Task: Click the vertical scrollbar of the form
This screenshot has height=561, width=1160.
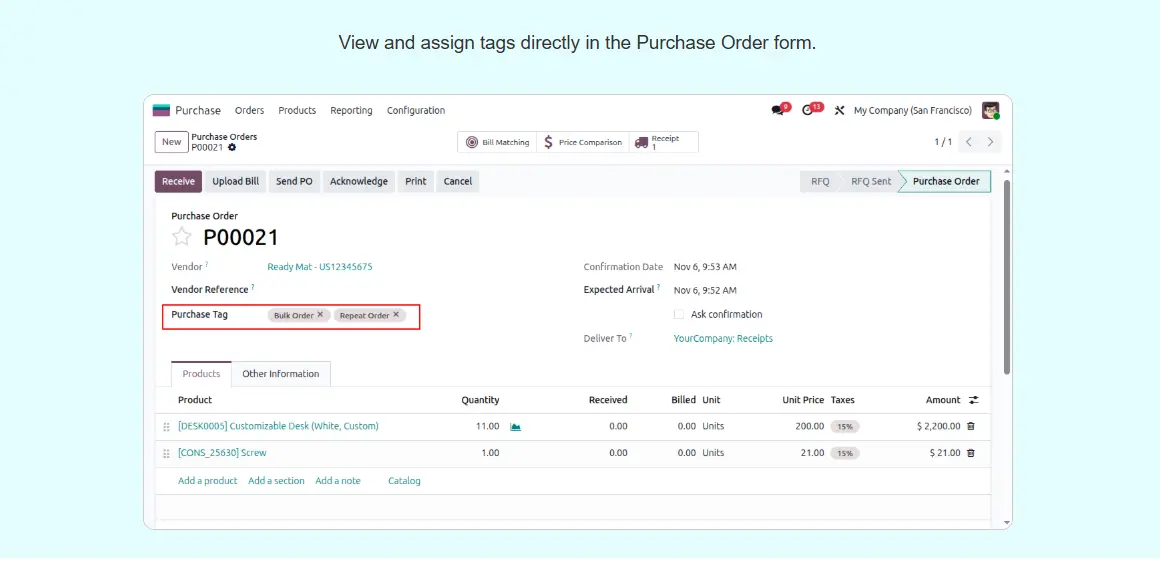Action: click(x=1006, y=280)
